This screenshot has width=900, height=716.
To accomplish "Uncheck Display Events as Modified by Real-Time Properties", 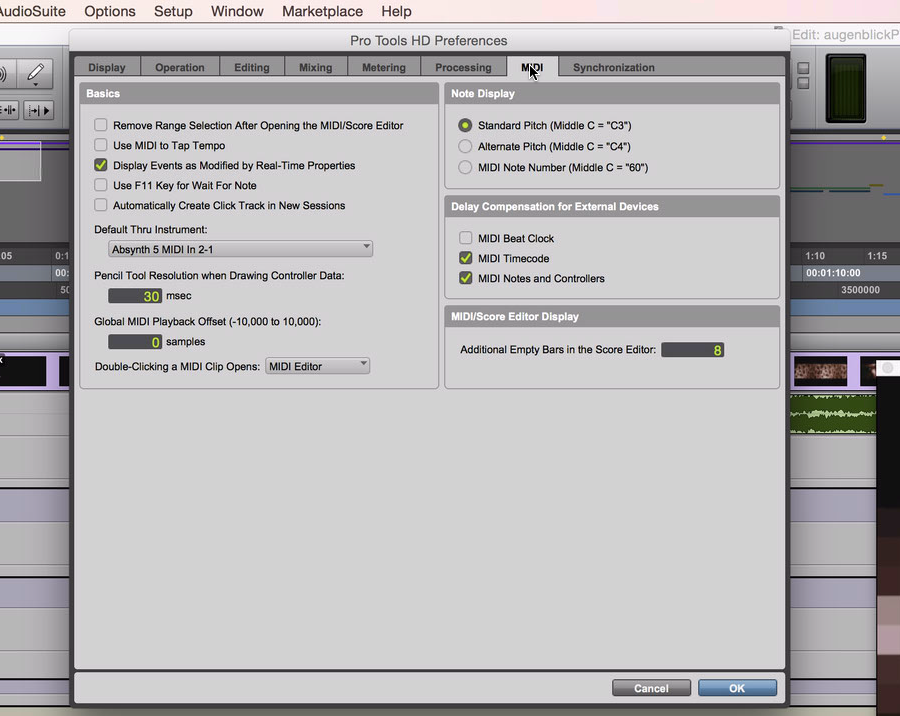I will 101,166.
